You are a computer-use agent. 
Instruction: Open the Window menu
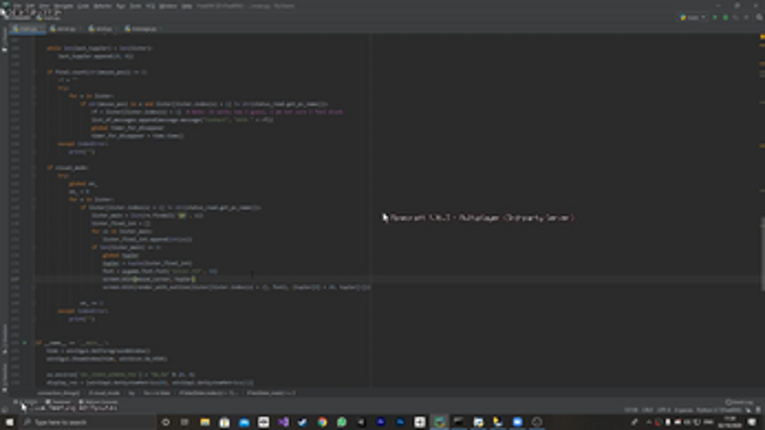pos(168,6)
